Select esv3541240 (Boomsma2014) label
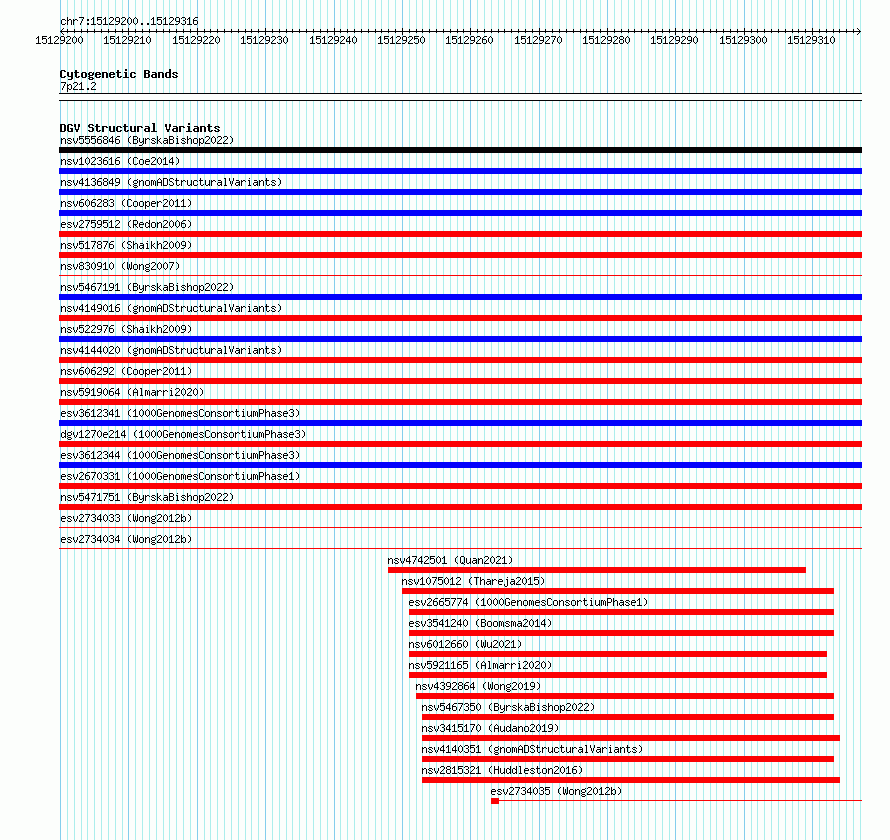Screen dimensions: 890x840 480,623
